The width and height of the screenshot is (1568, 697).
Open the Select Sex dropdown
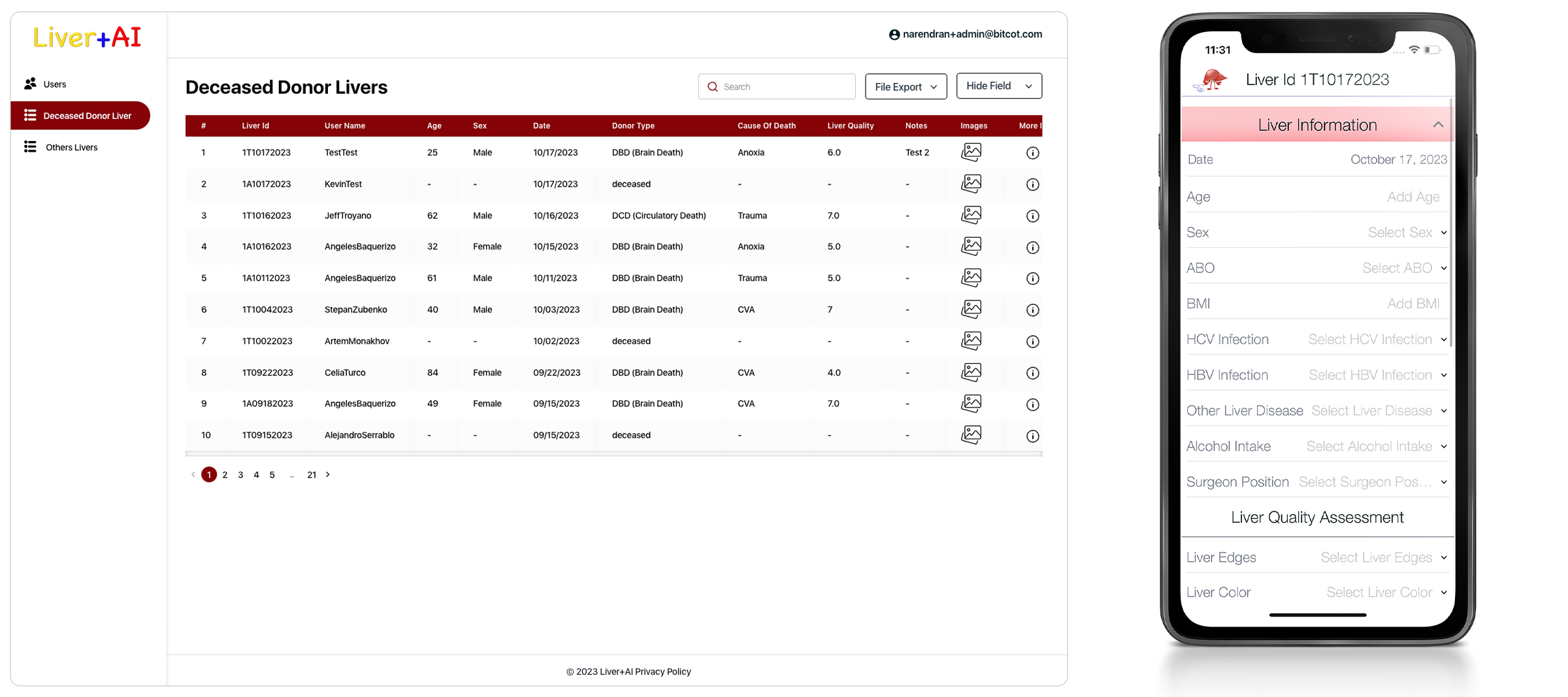click(x=1406, y=232)
